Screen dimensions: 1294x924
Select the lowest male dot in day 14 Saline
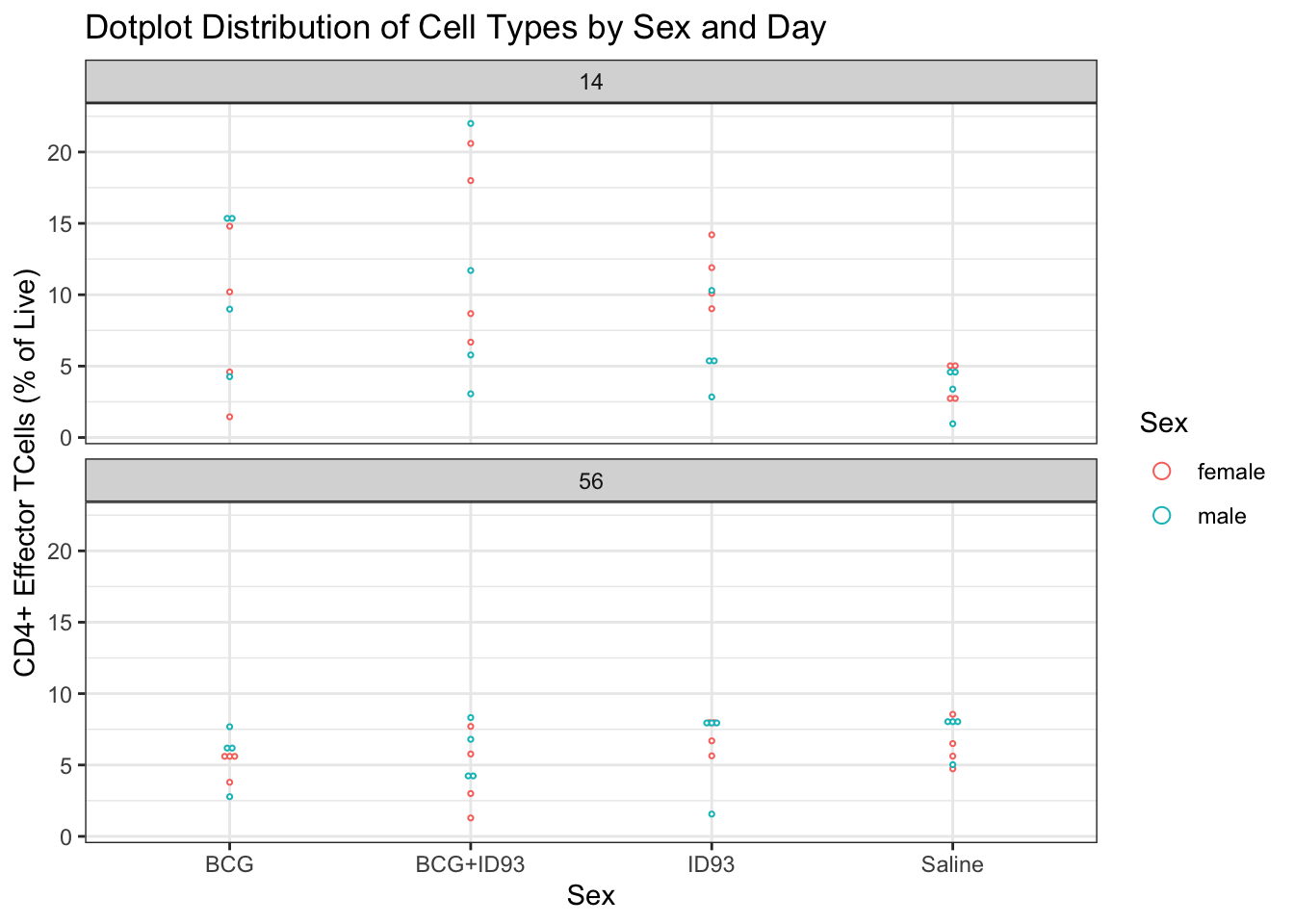pos(952,423)
